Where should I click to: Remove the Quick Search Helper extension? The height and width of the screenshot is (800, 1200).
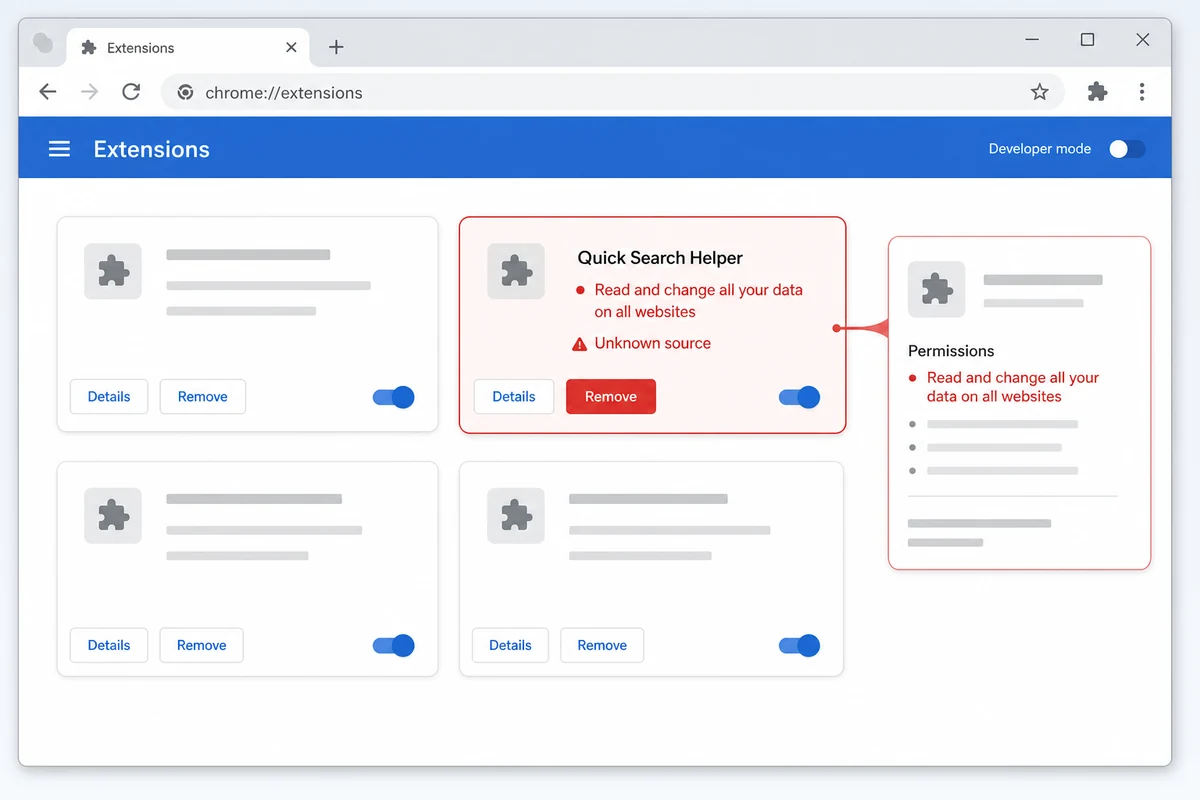click(611, 397)
